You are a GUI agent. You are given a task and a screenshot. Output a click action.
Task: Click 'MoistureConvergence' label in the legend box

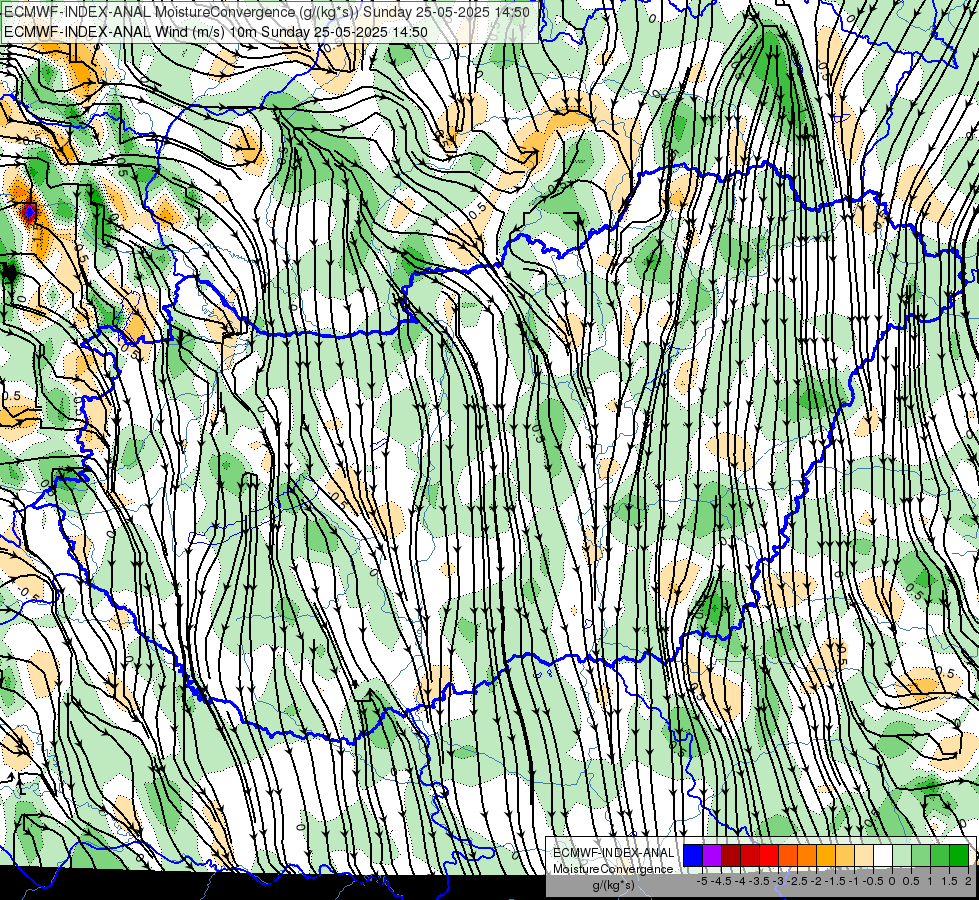coord(613,869)
